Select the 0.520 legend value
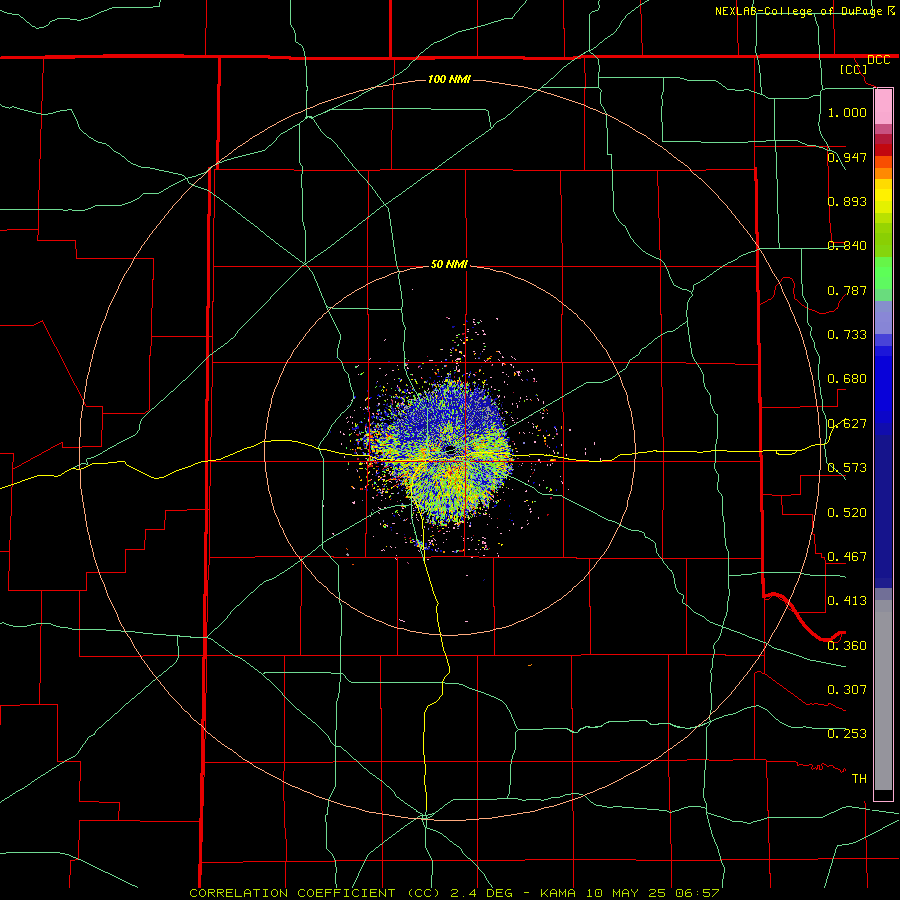Viewport: 900px width, 900px height. 847,513
